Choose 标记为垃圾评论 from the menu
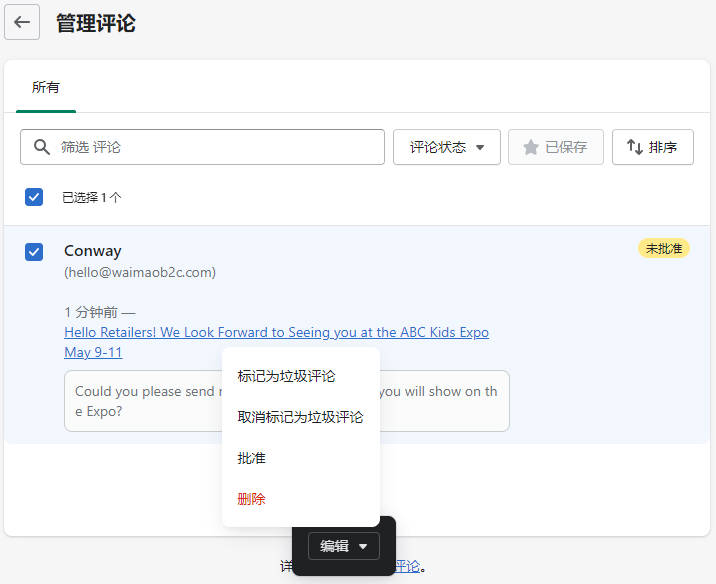This screenshot has height=584, width=716. (x=301, y=376)
